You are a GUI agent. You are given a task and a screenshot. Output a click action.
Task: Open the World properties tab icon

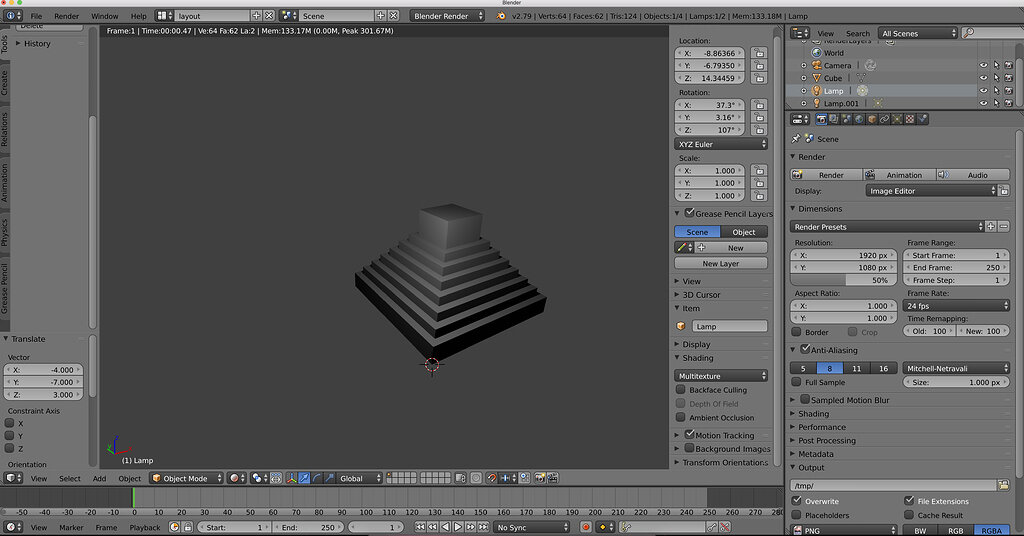click(858, 119)
